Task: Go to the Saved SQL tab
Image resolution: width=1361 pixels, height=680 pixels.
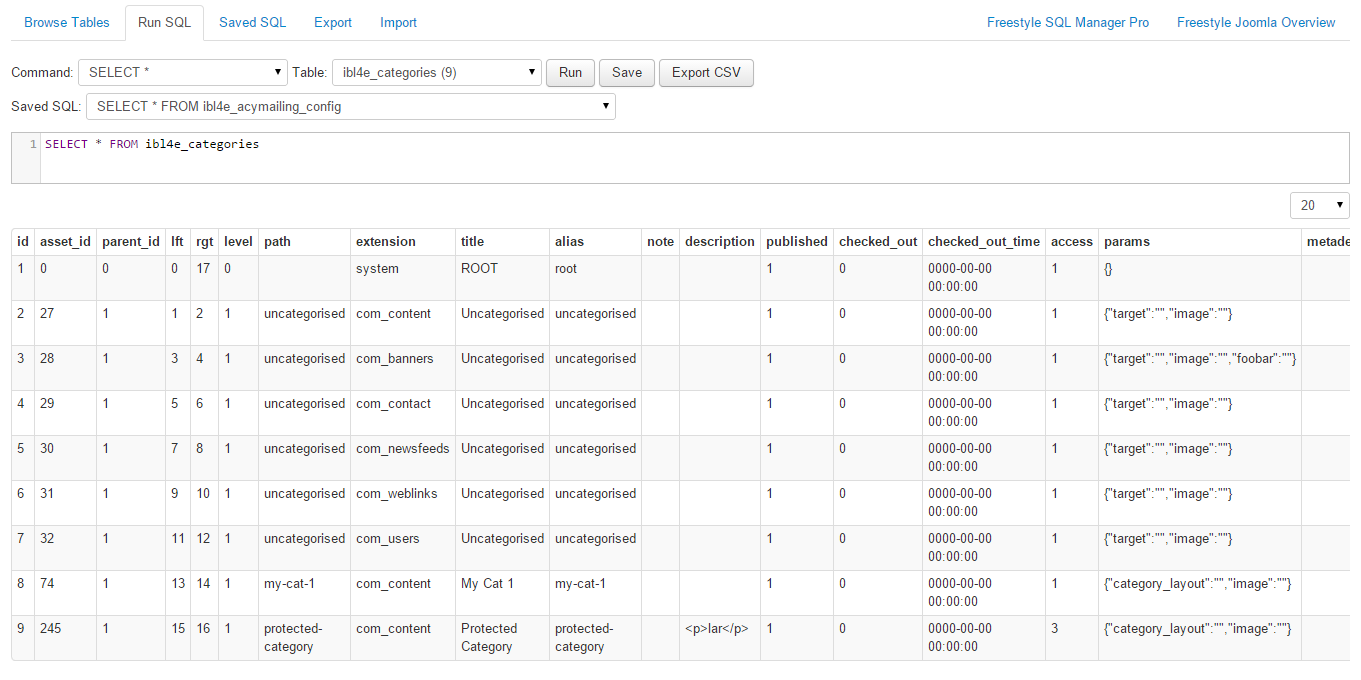Action: (252, 22)
